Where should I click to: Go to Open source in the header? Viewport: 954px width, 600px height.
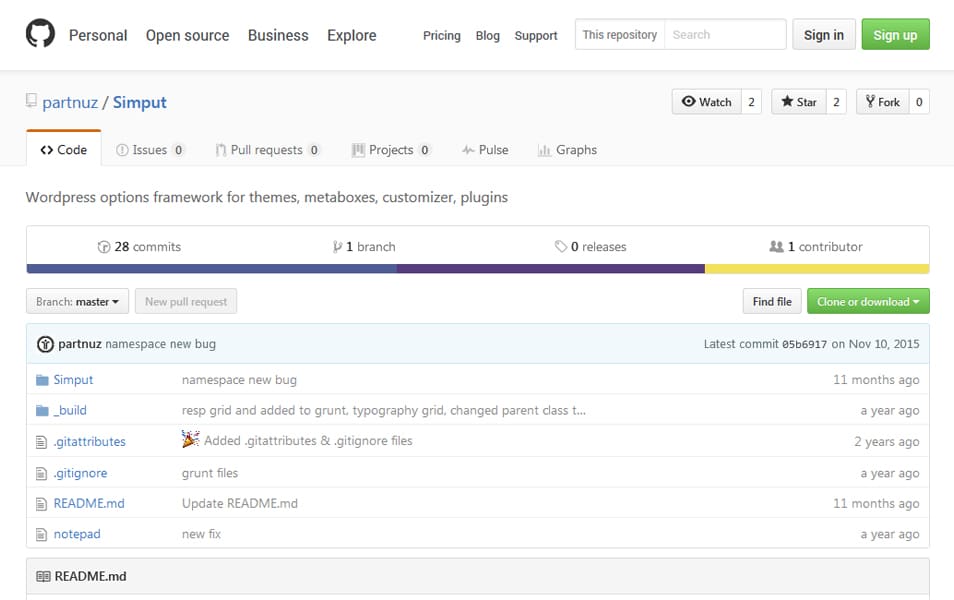point(187,35)
